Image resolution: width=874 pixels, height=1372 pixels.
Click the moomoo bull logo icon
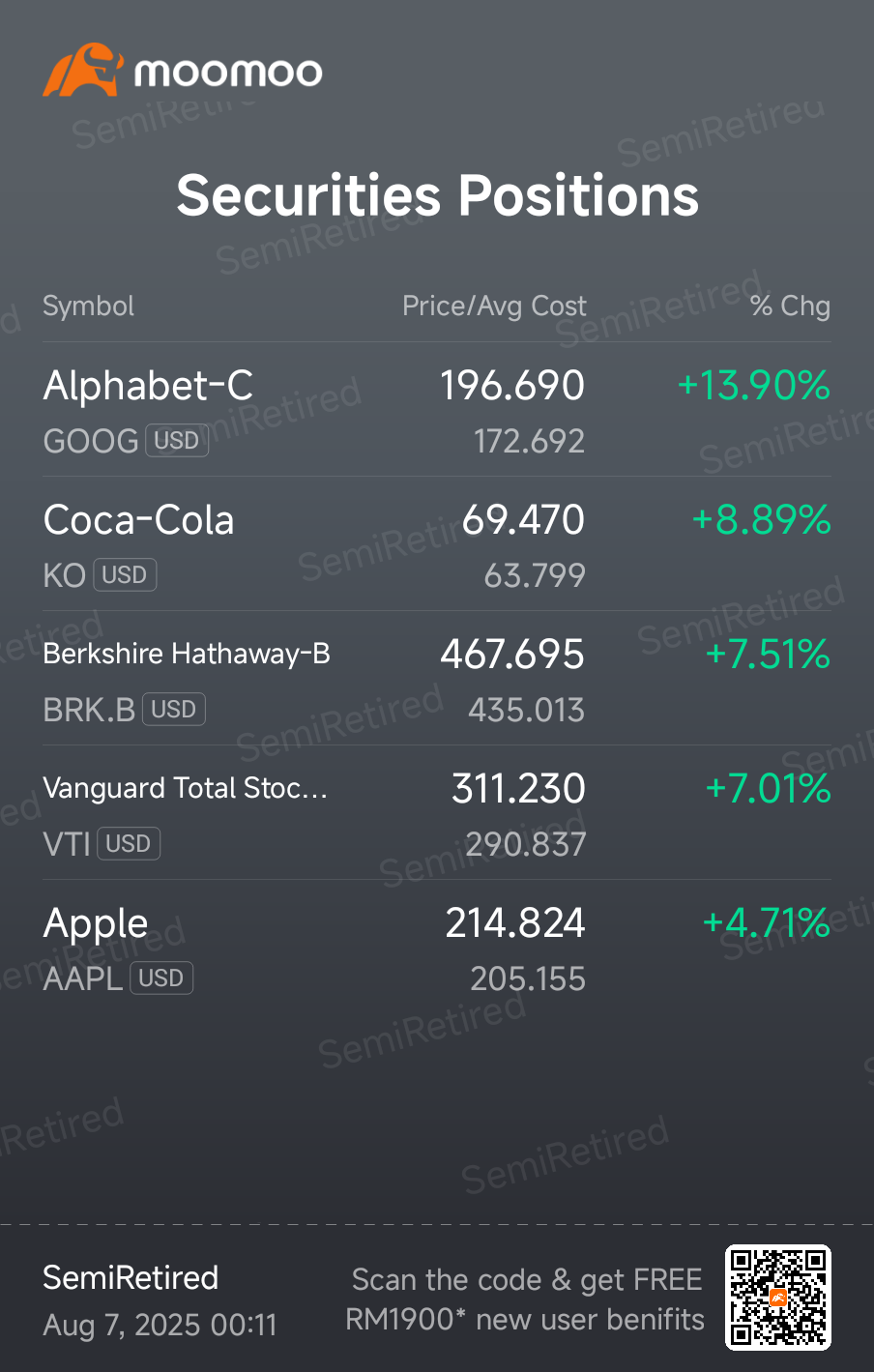point(82,70)
